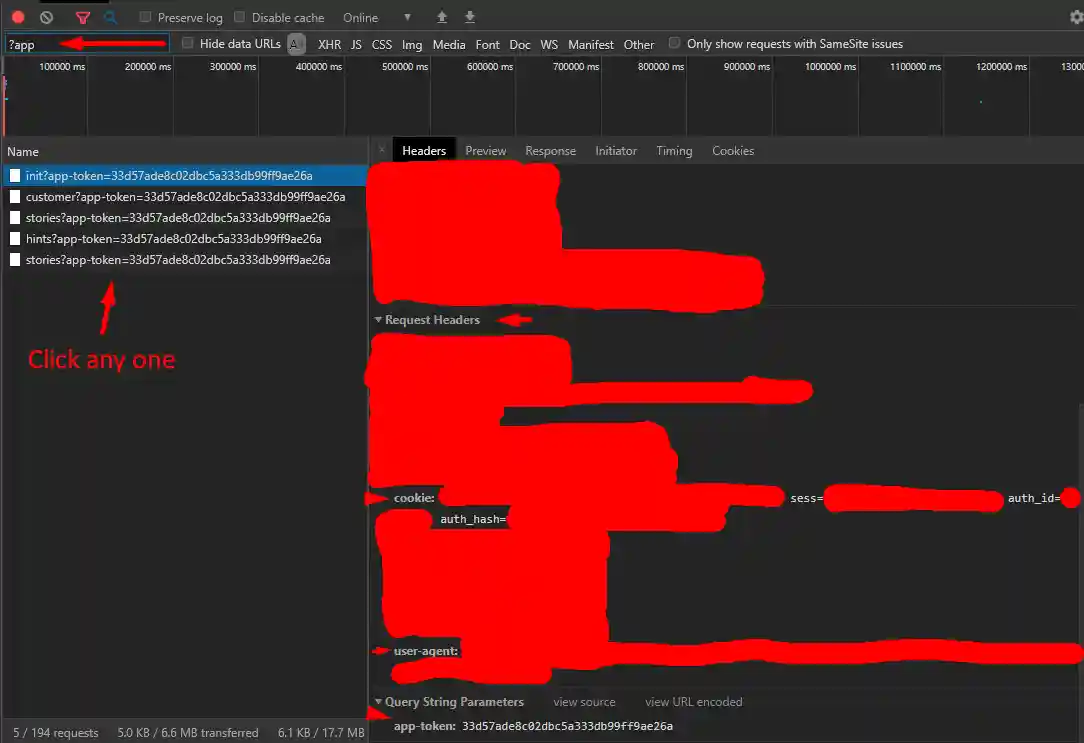Clear the network log
This screenshot has height=743, width=1084.
tap(46, 17)
